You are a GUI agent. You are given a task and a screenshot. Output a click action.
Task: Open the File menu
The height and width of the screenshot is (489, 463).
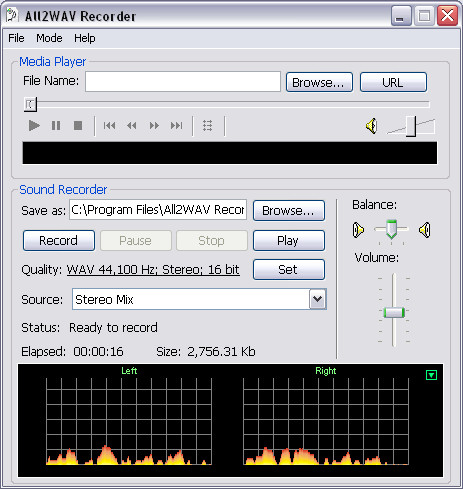pyautogui.click(x=16, y=38)
